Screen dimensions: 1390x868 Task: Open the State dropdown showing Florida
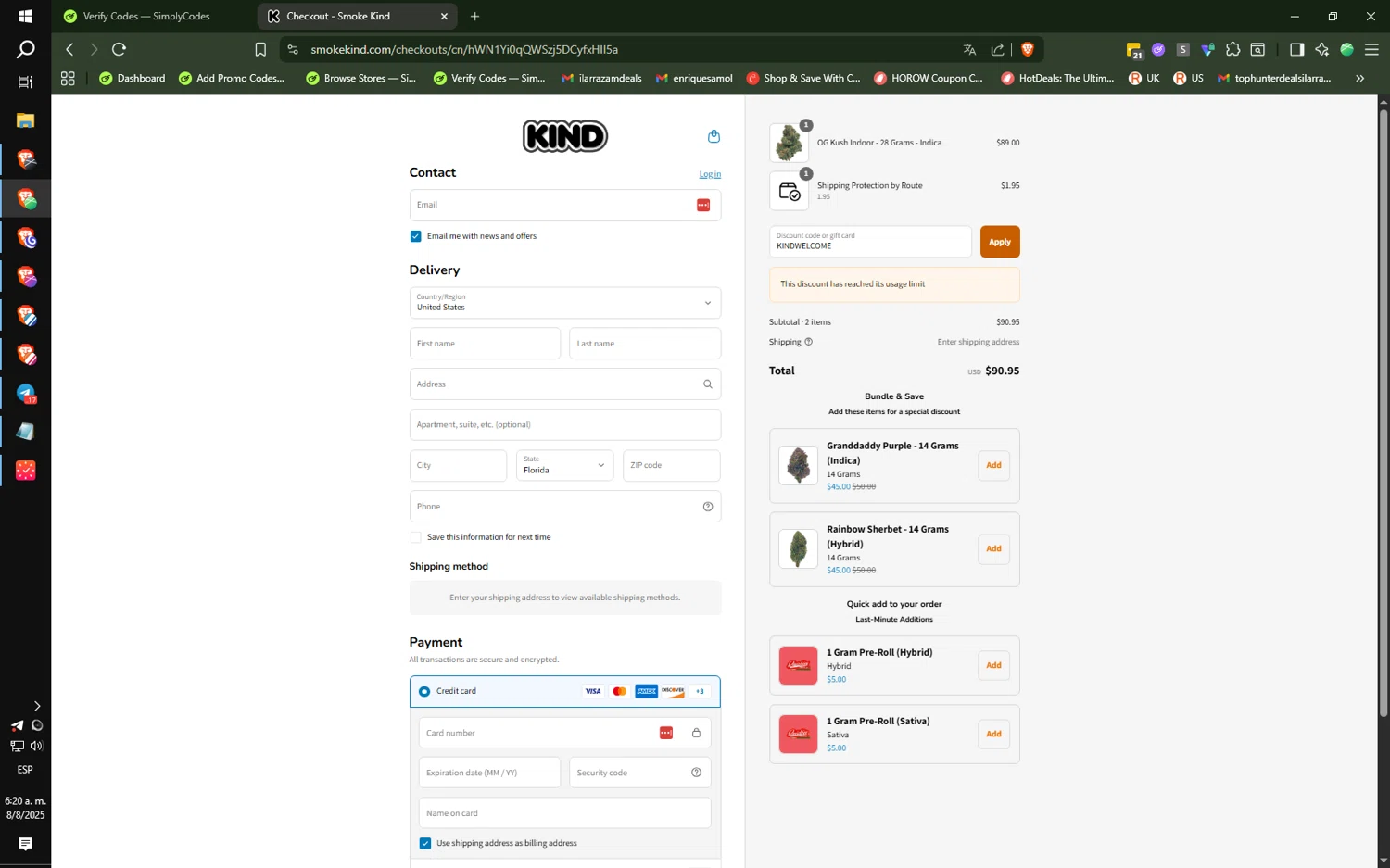(x=565, y=465)
